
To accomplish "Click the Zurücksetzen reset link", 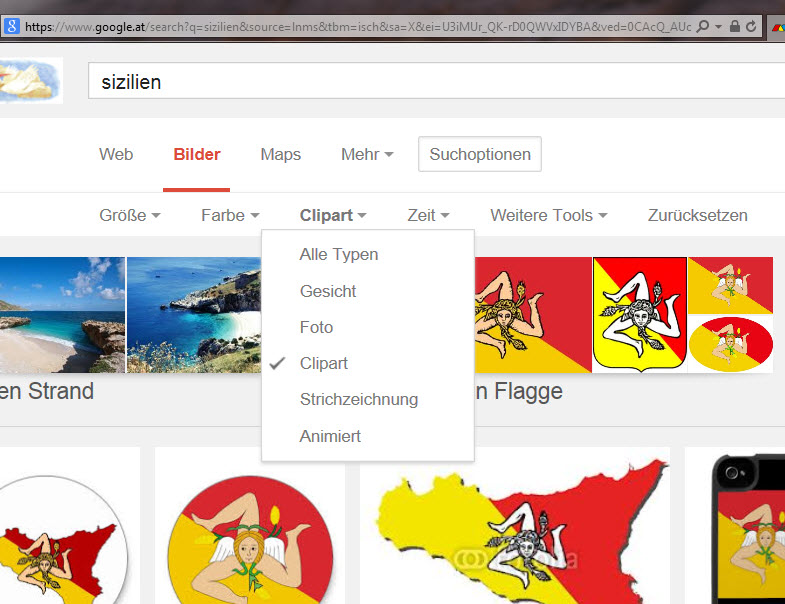I will [x=697, y=215].
